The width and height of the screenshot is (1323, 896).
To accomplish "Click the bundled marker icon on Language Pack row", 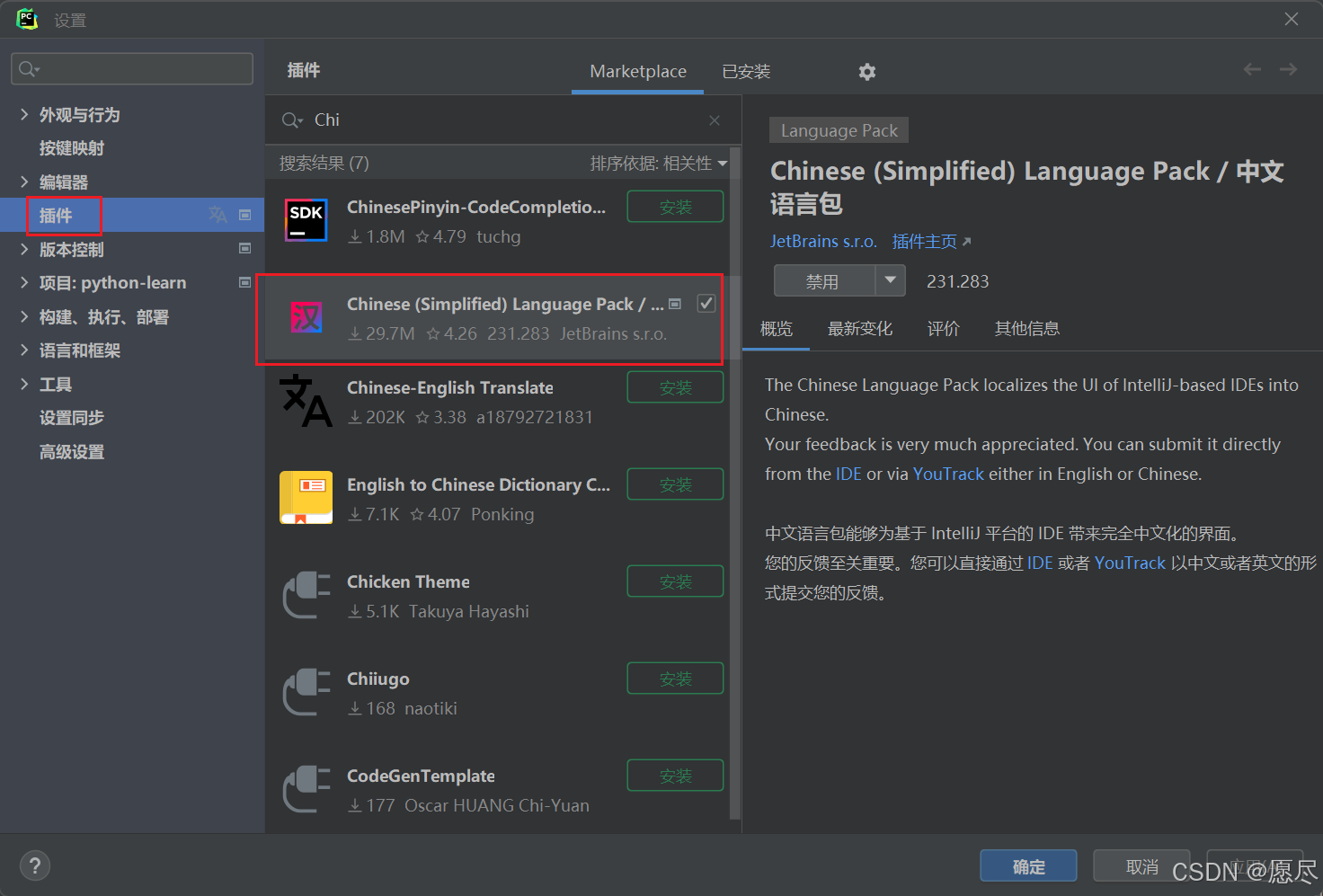I will 676,304.
